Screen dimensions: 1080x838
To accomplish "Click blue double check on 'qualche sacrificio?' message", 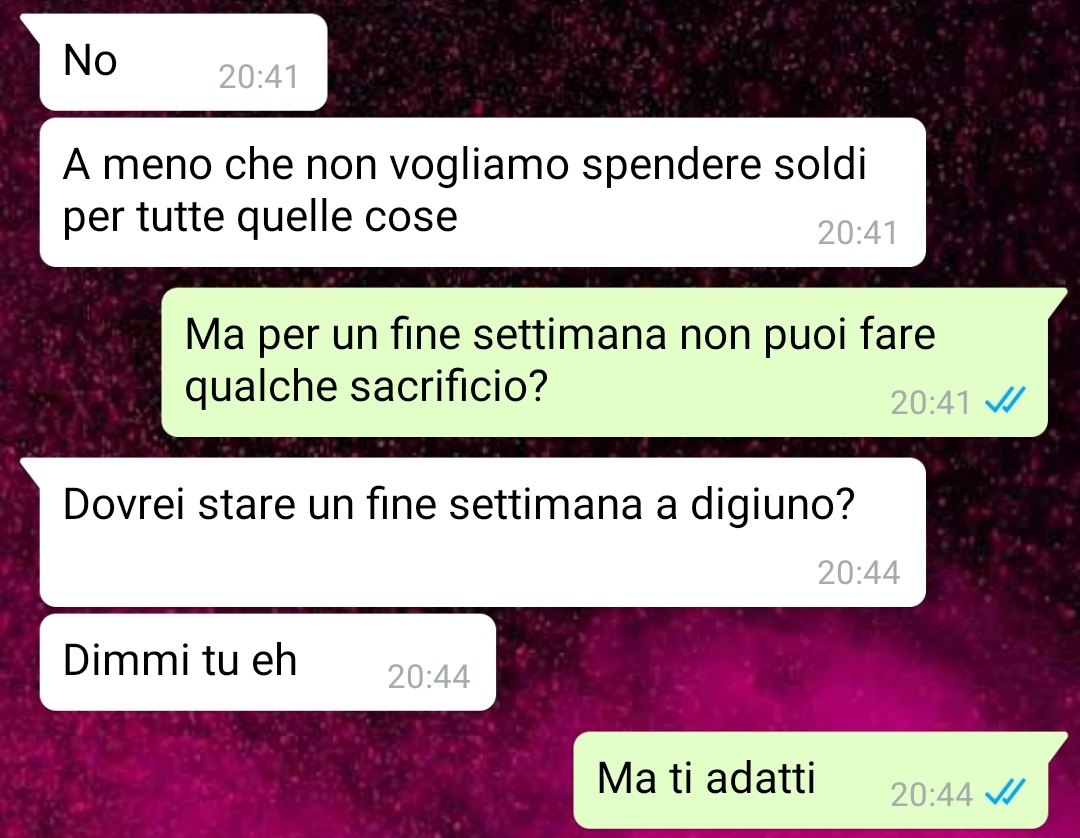I will point(1005,400).
